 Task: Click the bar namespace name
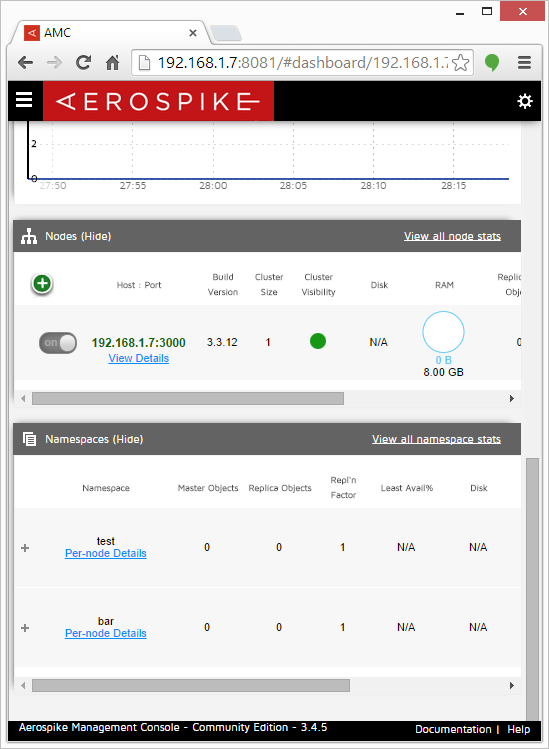[x=106, y=621]
